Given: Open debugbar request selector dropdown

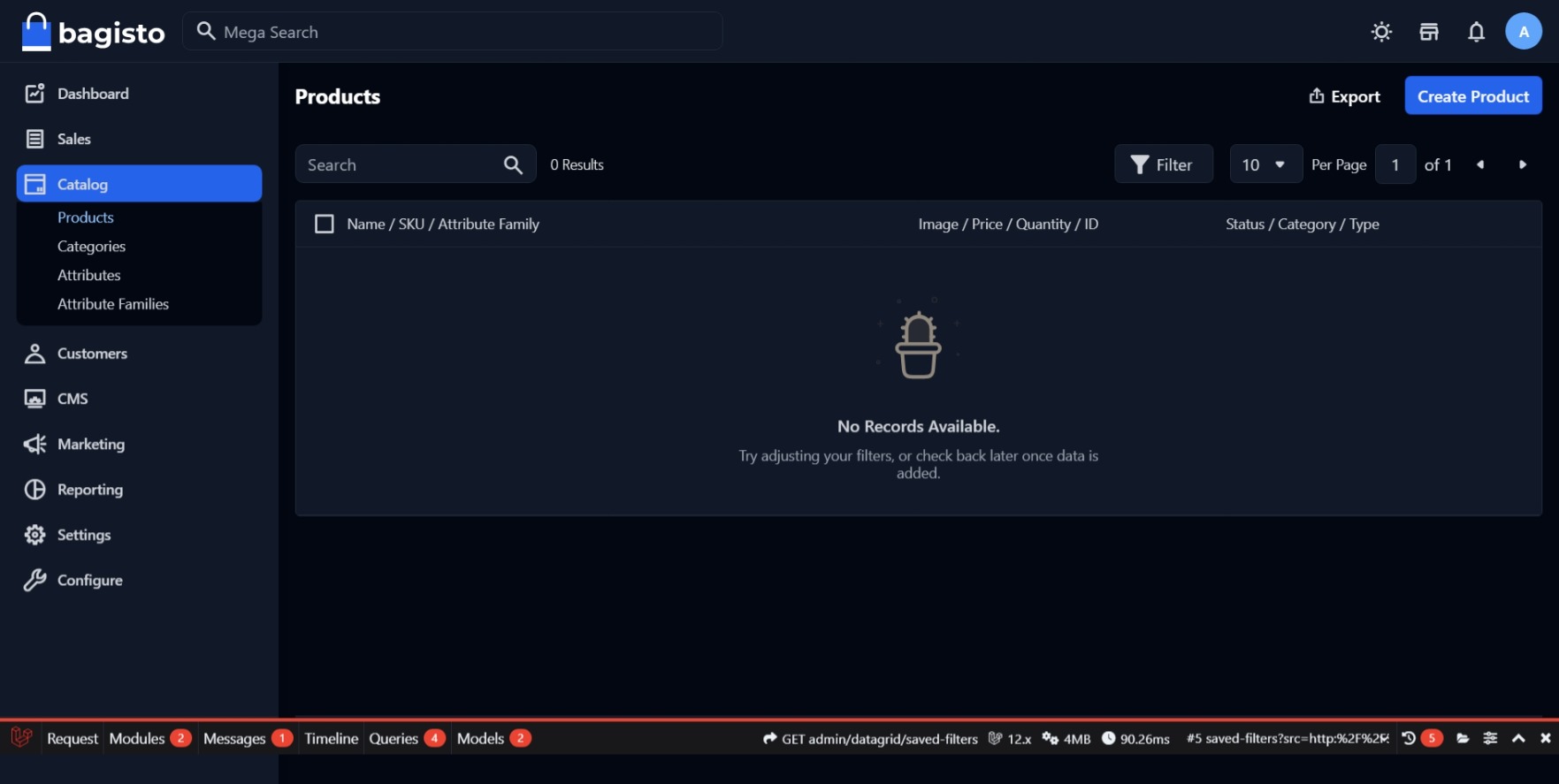Looking at the screenshot, I should (1288, 739).
